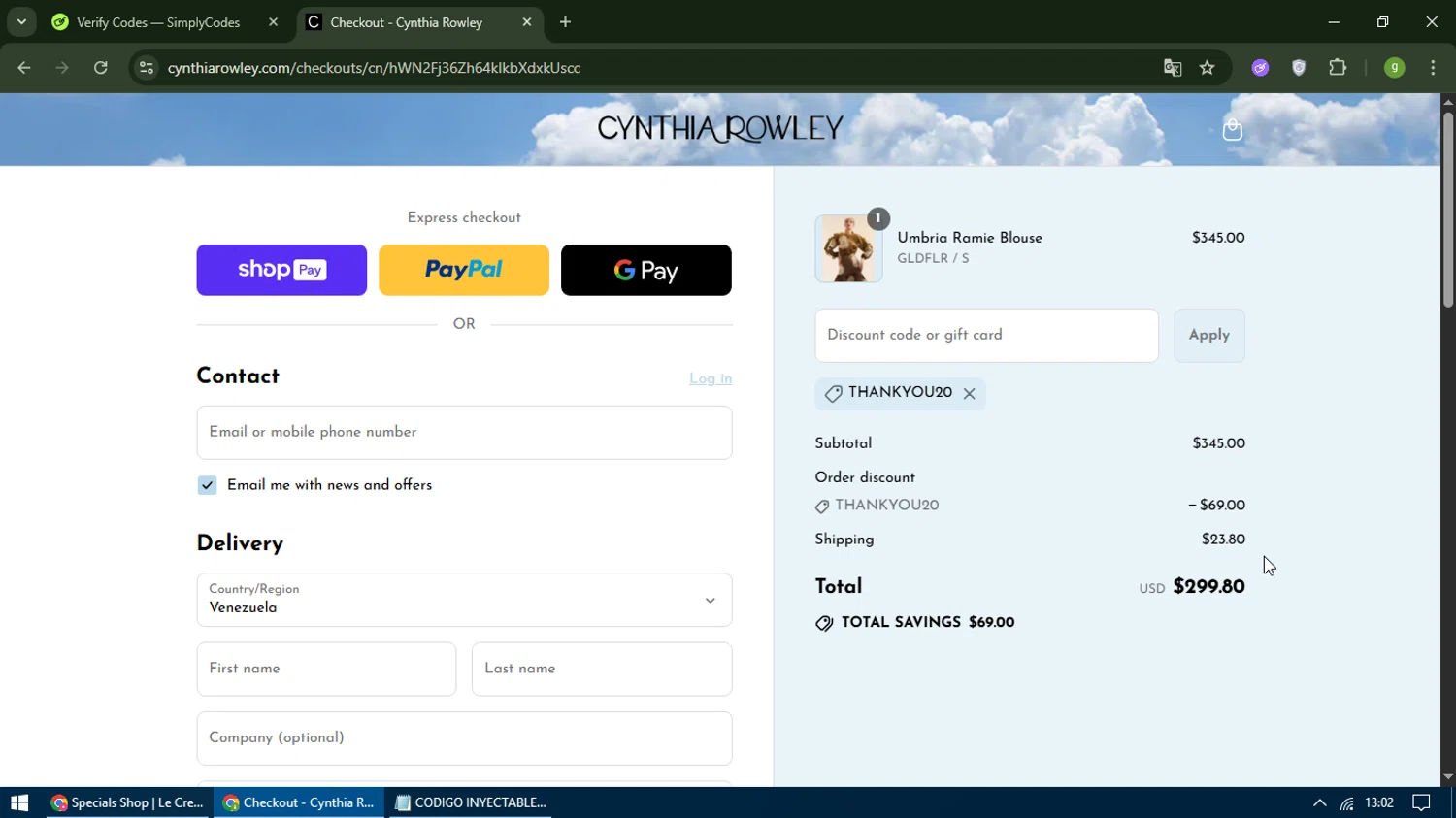Click the TOTAL SAVINGS $69.00 text
The image size is (1456, 818).
928,623
